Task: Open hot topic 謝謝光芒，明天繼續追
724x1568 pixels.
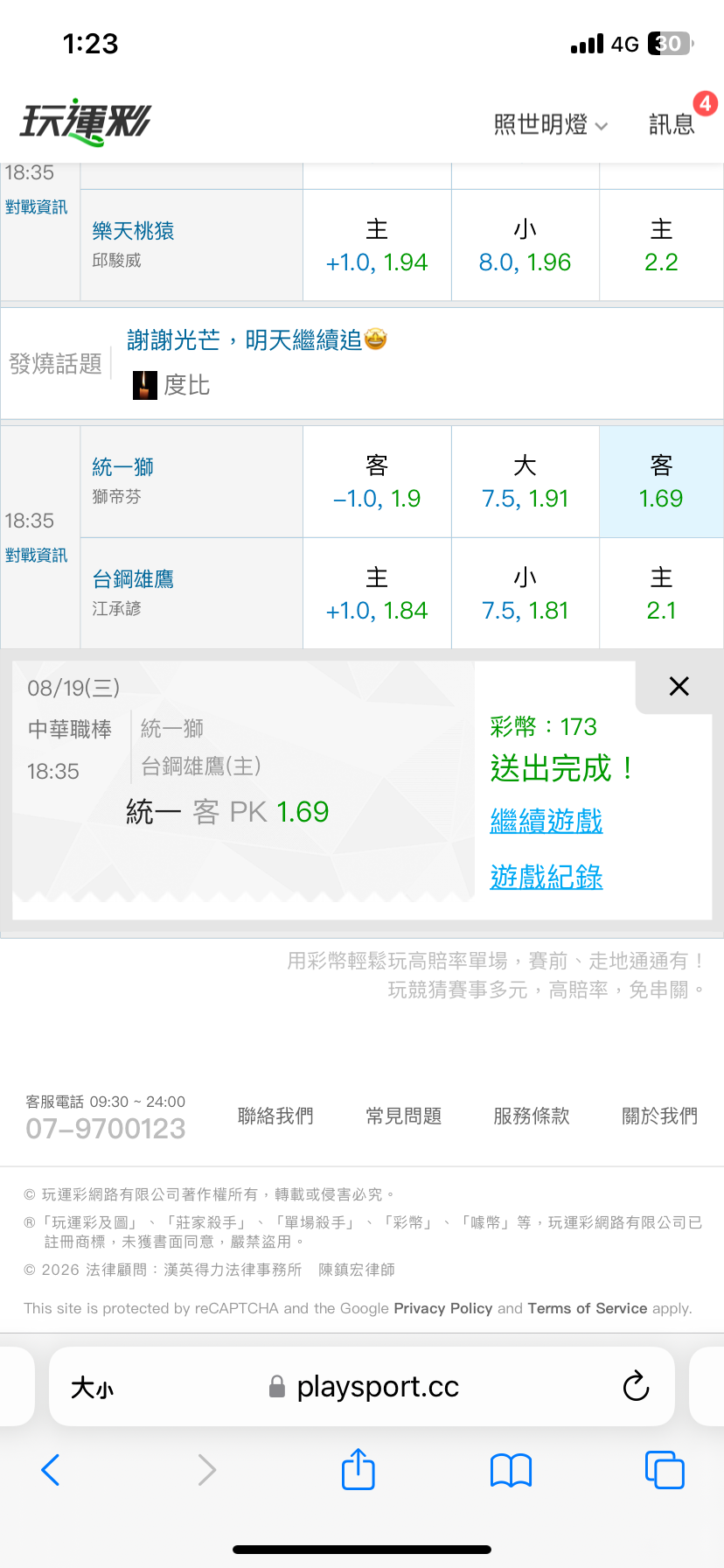Action: (257, 339)
